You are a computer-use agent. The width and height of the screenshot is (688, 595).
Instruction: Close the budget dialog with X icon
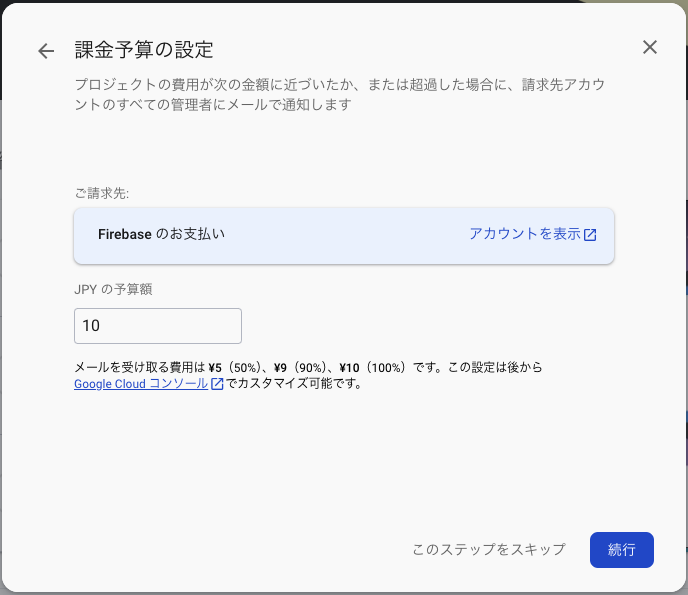click(x=649, y=47)
